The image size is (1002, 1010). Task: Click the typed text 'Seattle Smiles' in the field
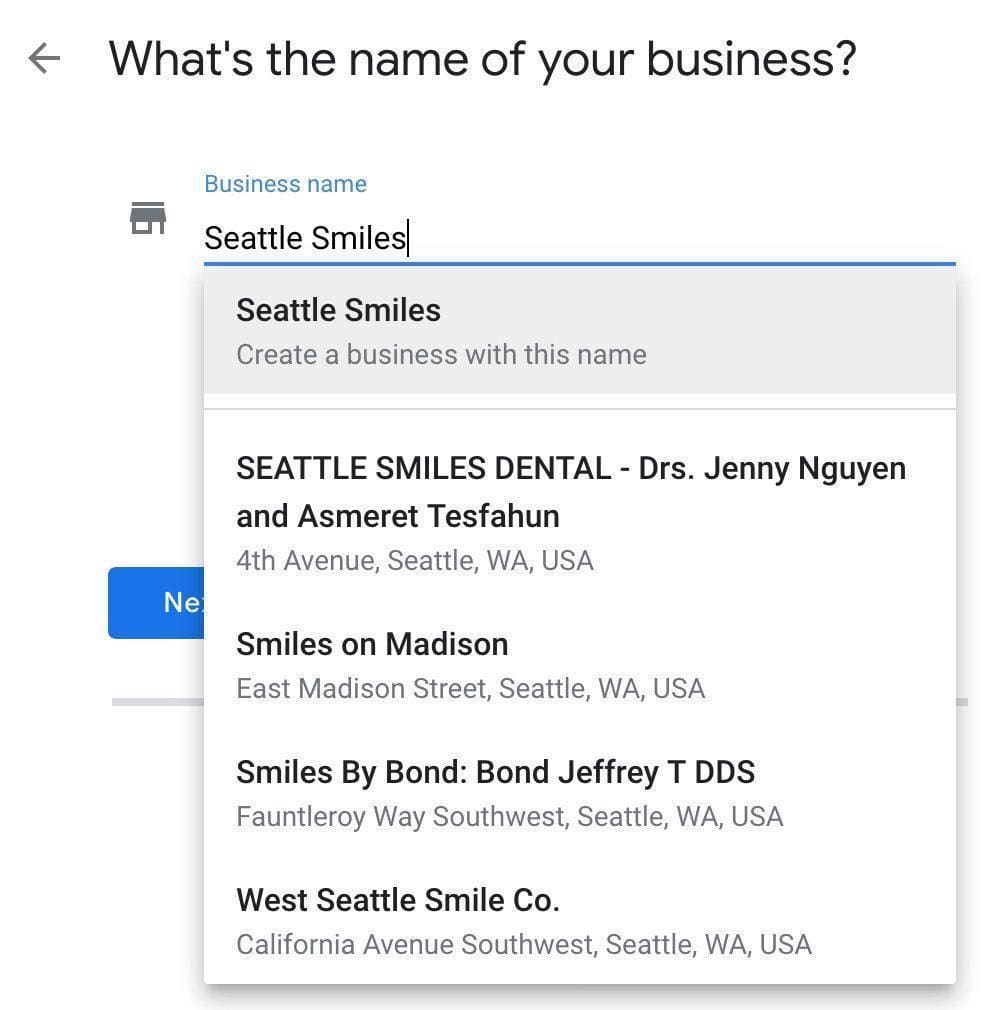point(305,238)
